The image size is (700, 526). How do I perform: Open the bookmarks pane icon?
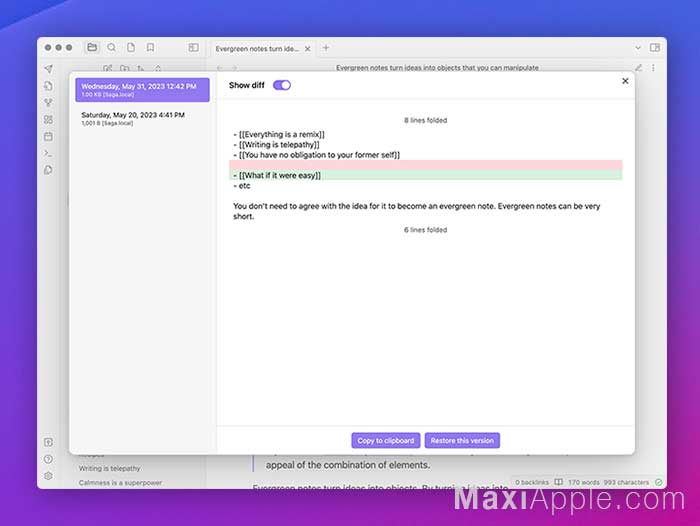click(x=150, y=47)
